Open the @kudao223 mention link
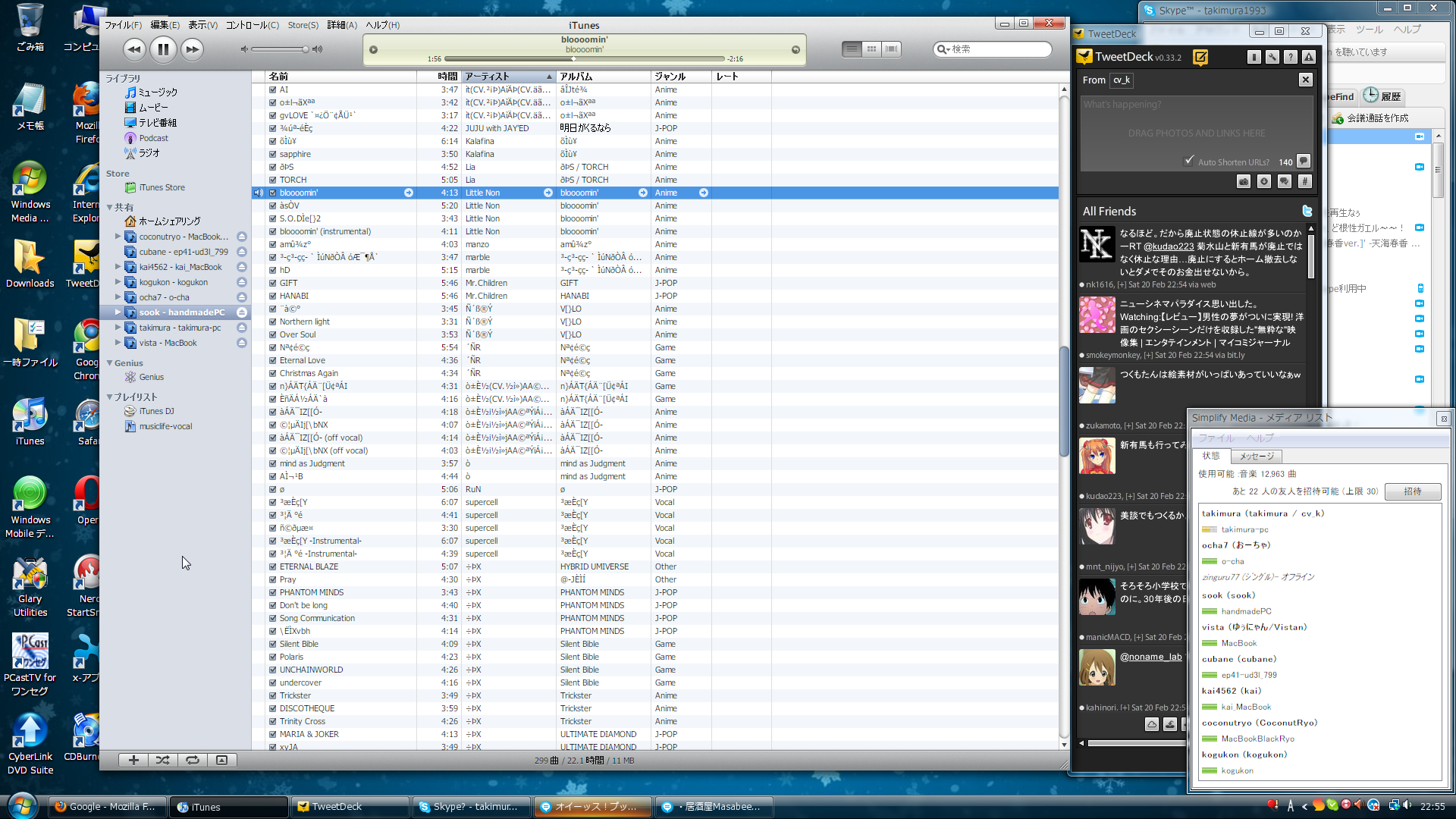 pyautogui.click(x=1169, y=246)
